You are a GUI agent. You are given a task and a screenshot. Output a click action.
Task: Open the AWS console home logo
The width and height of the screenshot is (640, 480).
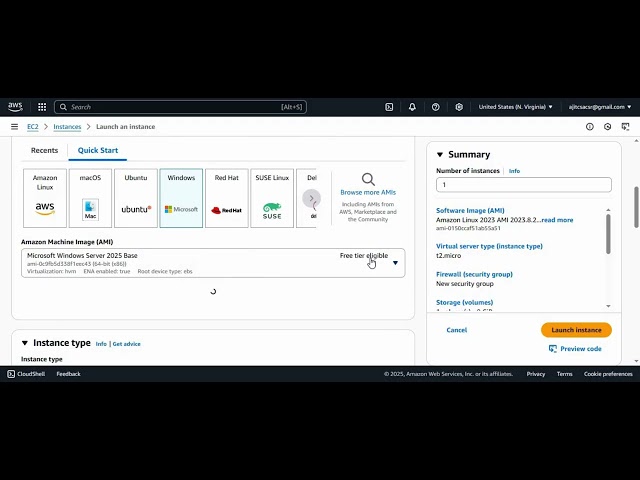pos(15,107)
